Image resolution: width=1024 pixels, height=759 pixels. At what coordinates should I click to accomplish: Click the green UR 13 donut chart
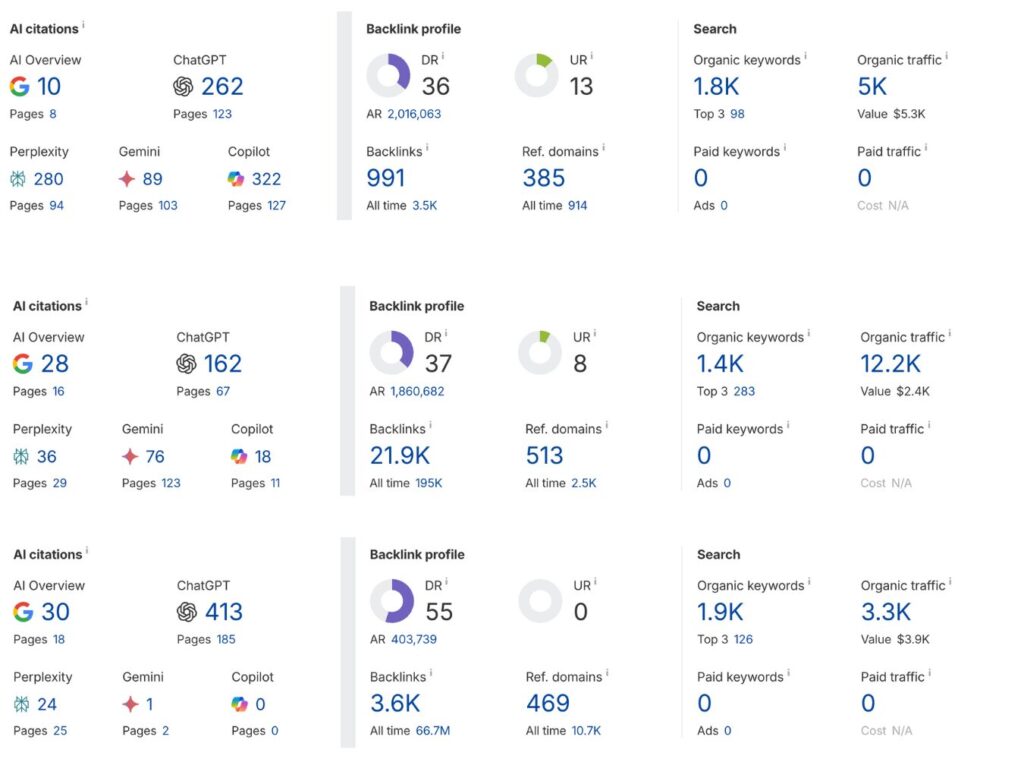tap(536, 75)
